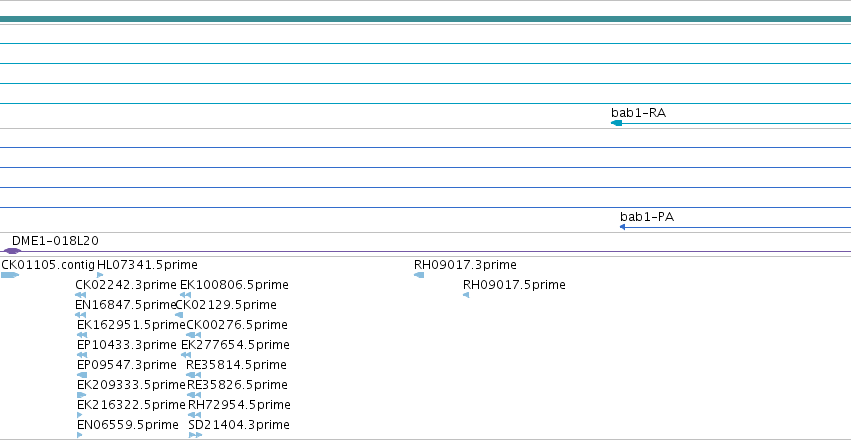851x440 pixels.
Task: Open the bab1-RA transcript label
Action: pos(638,113)
